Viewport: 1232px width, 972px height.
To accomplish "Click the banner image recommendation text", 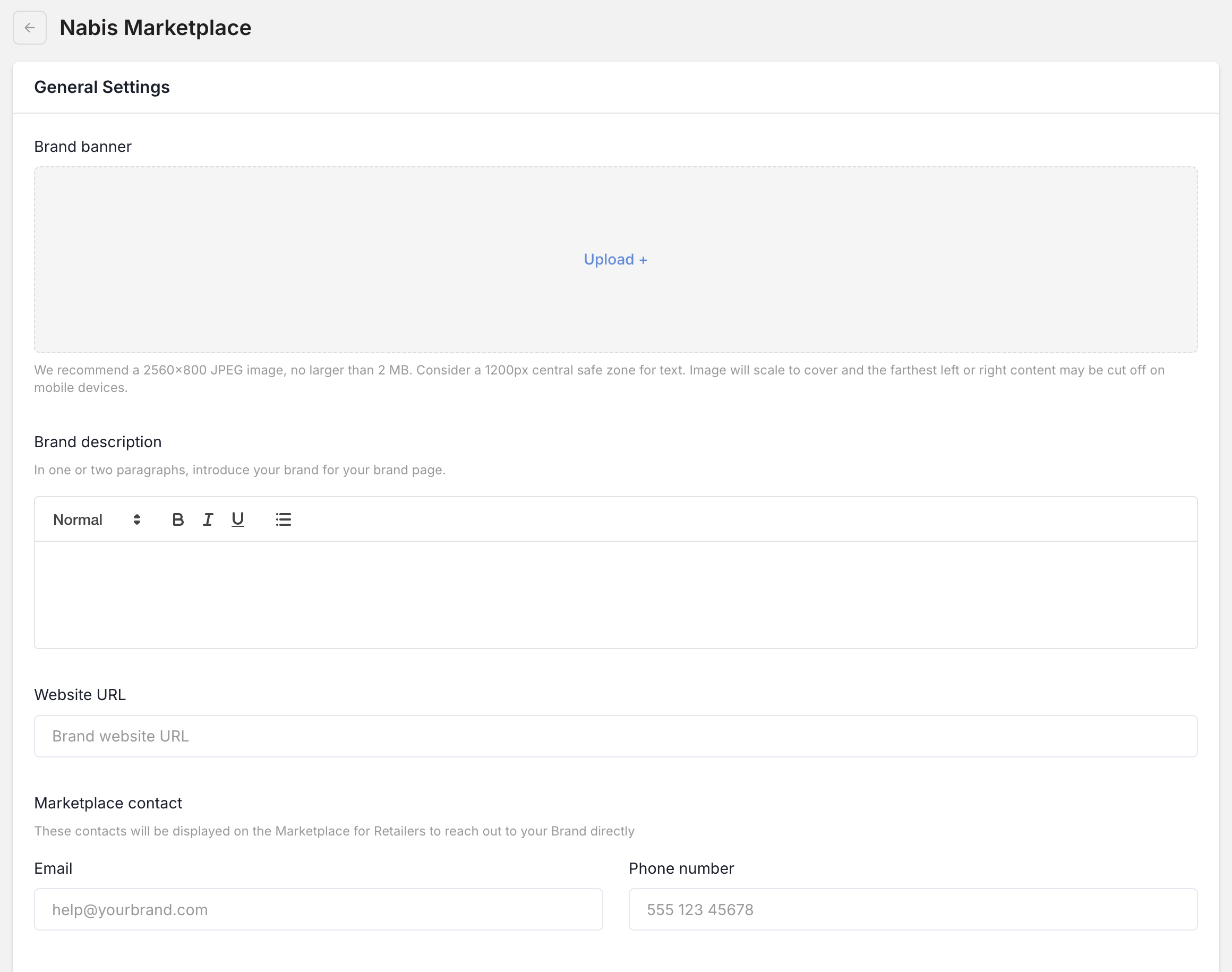I will click(599, 379).
